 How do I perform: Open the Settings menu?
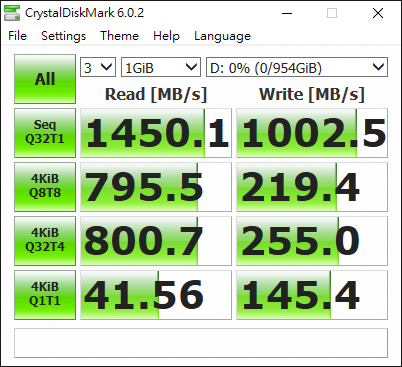click(x=63, y=36)
